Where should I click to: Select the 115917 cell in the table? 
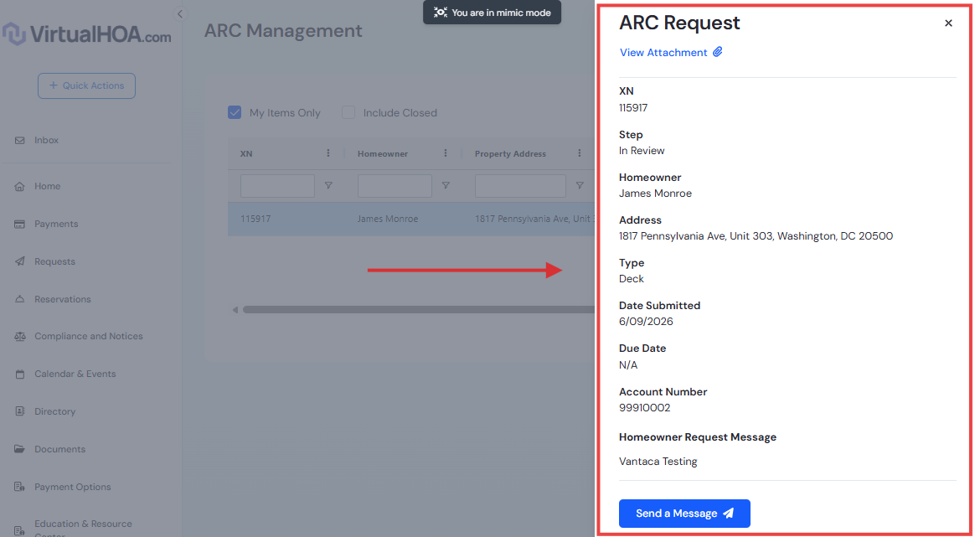[256, 219]
